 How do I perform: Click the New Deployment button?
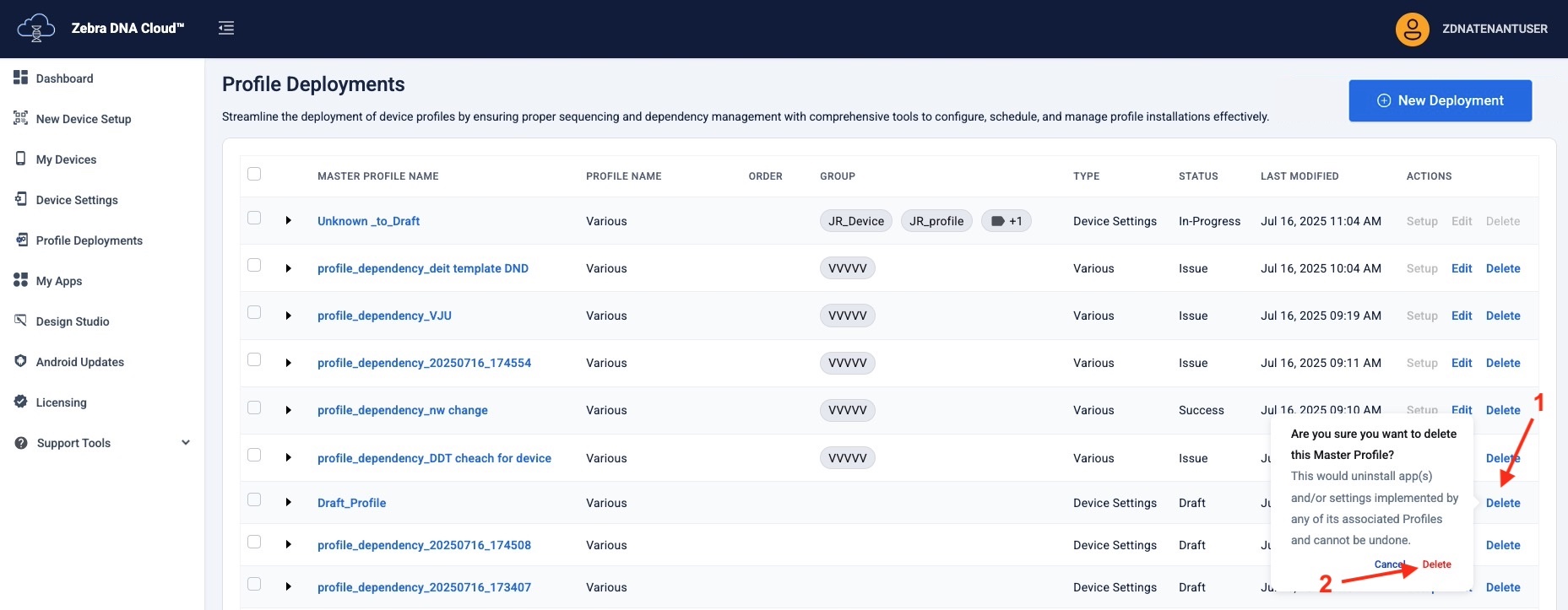tap(1440, 100)
